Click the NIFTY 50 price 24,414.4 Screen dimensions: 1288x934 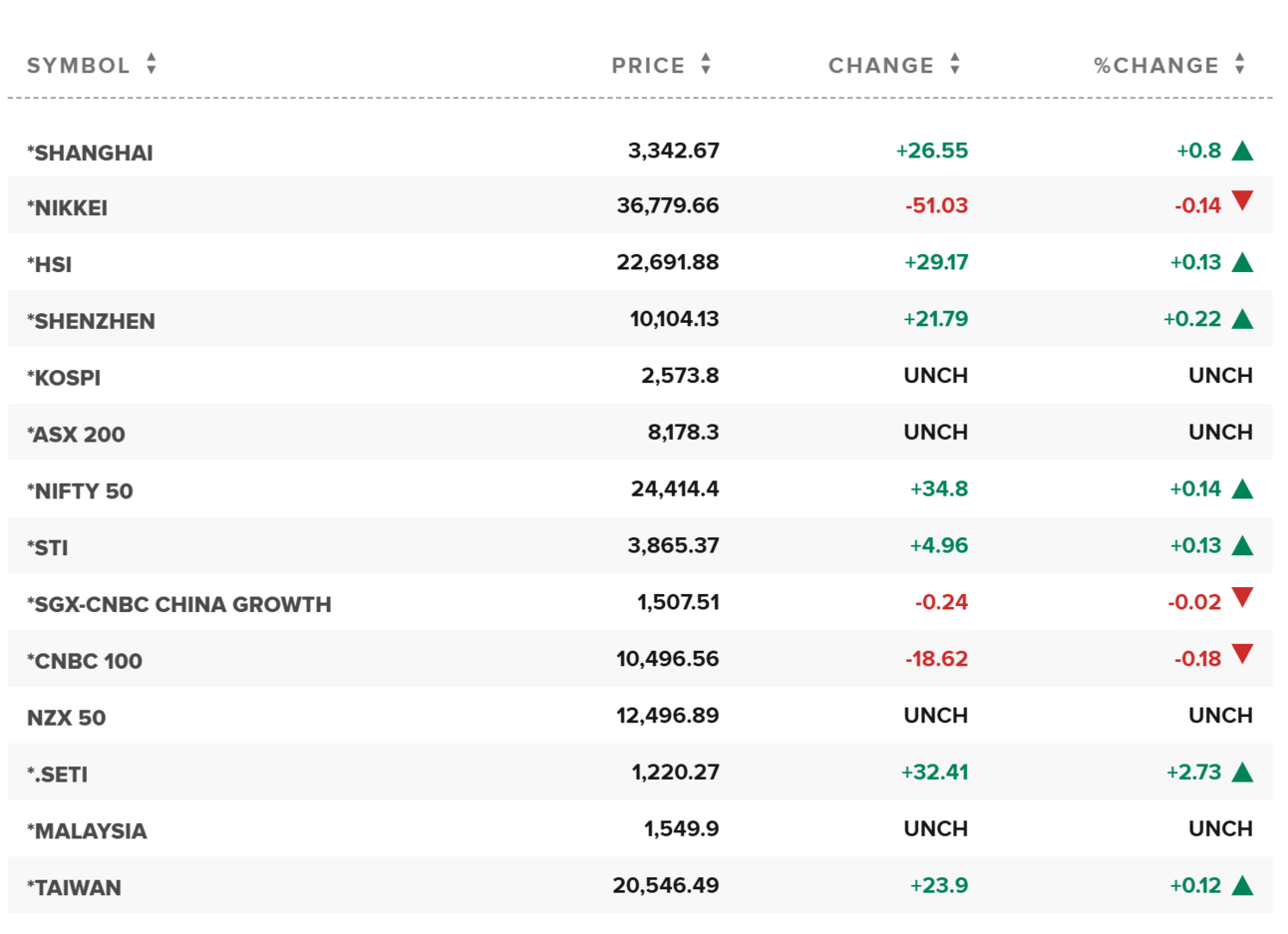coord(675,489)
